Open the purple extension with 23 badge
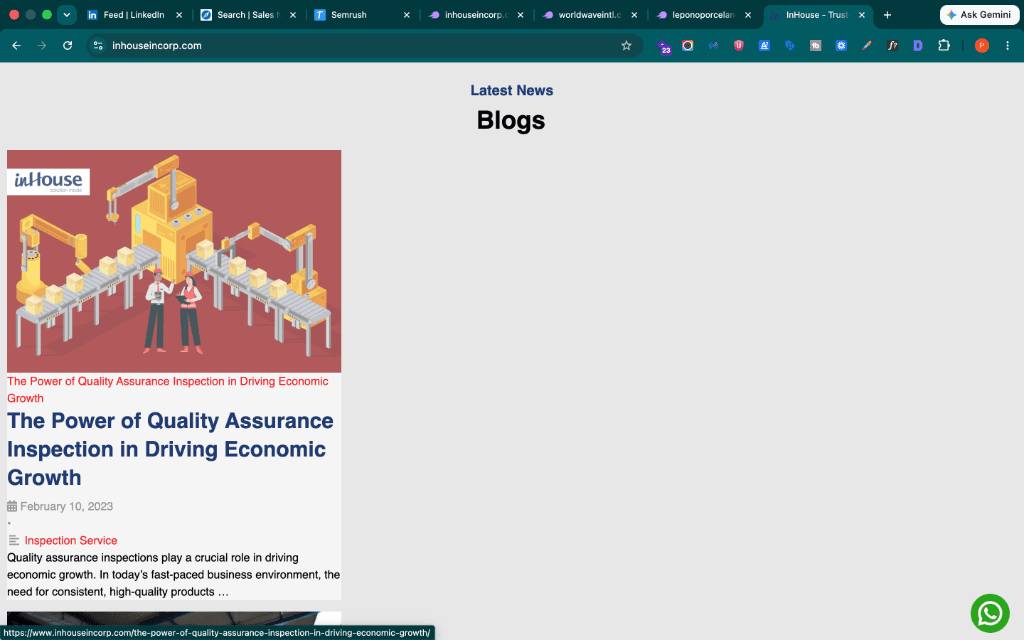Image resolution: width=1024 pixels, height=640 pixels. [x=664, y=46]
